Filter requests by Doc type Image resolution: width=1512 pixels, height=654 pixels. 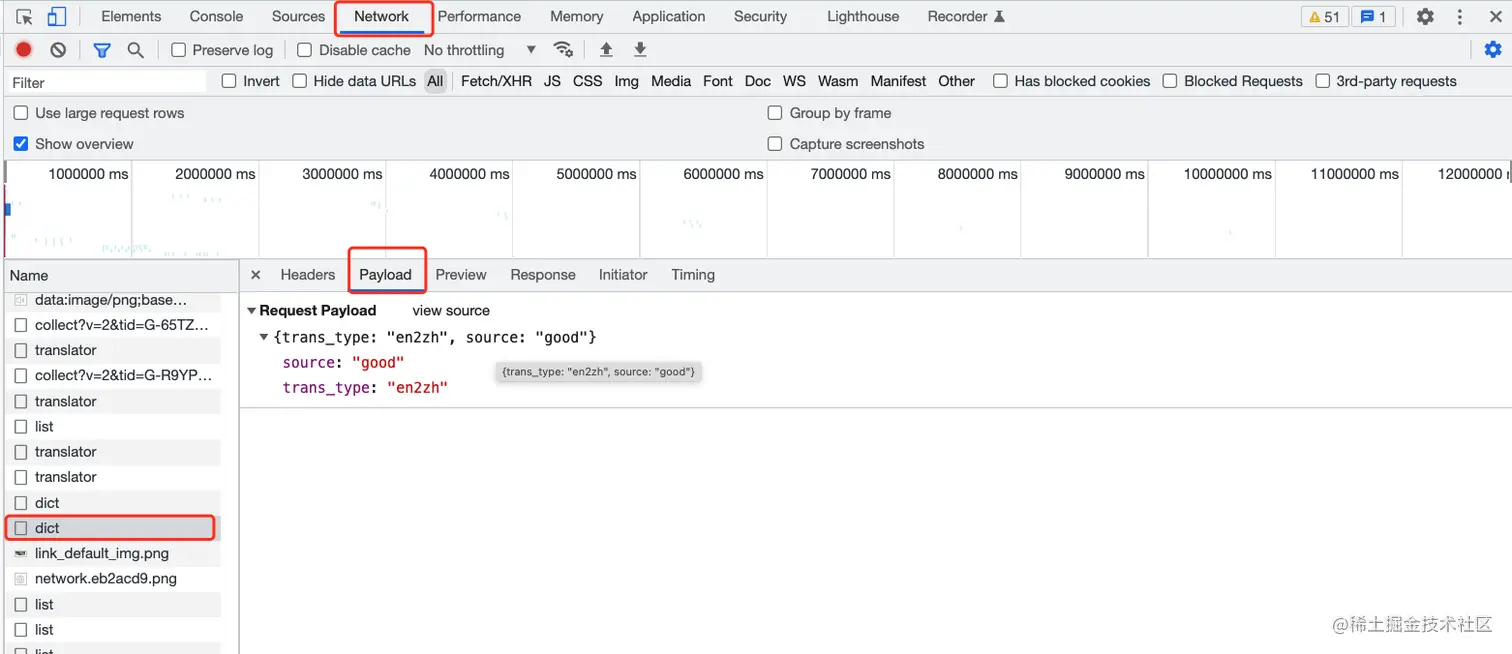click(758, 81)
